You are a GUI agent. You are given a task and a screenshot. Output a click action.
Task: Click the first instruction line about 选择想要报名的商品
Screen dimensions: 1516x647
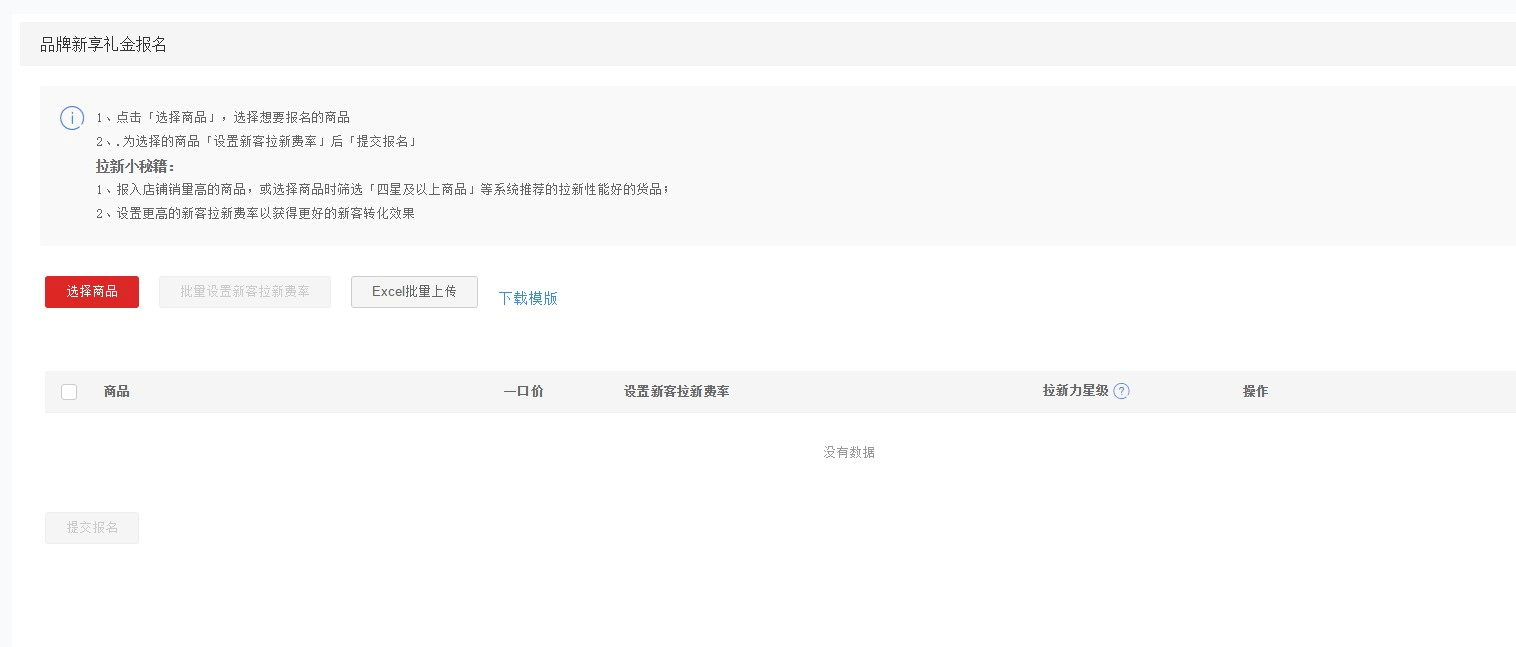pyautogui.click(x=223, y=117)
